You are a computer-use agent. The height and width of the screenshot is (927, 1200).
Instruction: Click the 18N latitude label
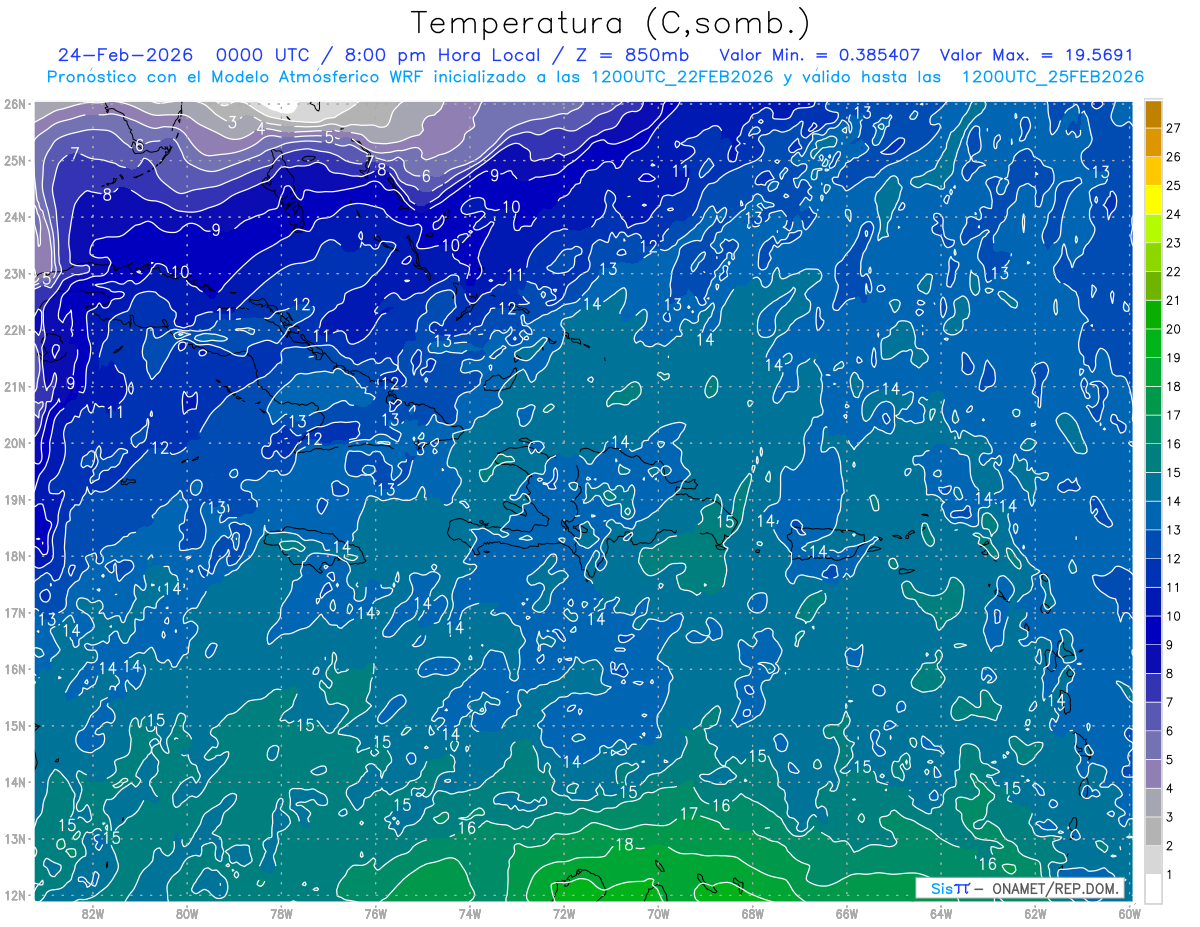tap(15, 556)
